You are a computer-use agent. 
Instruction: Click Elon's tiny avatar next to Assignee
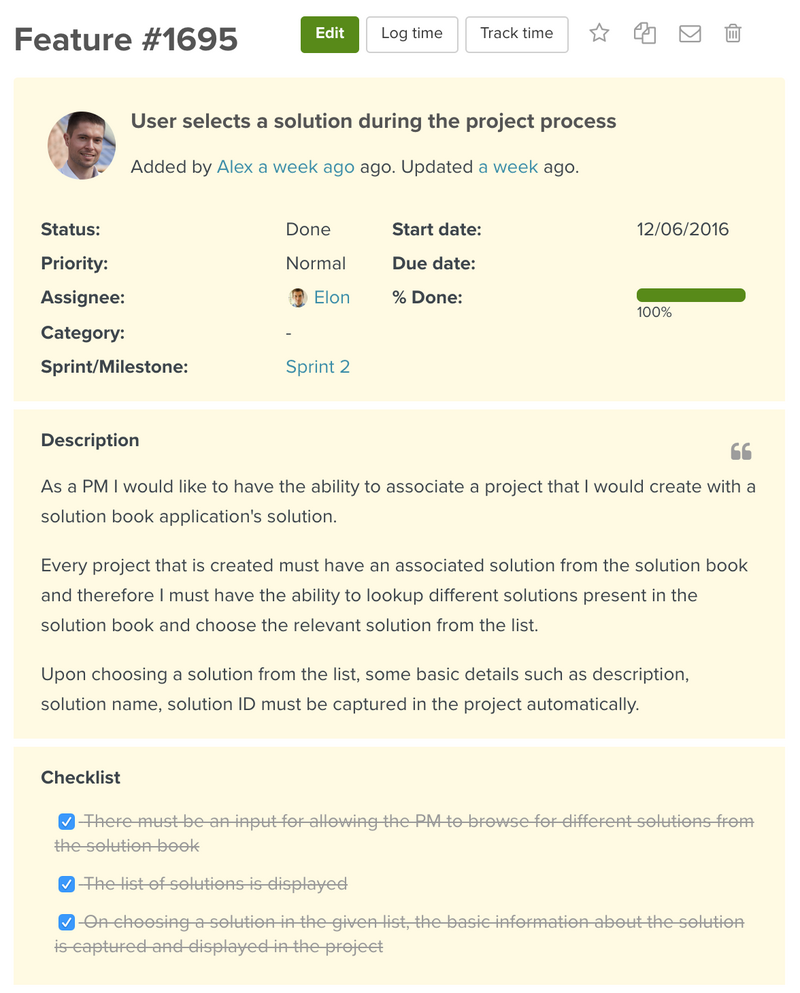pyautogui.click(x=297, y=297)
